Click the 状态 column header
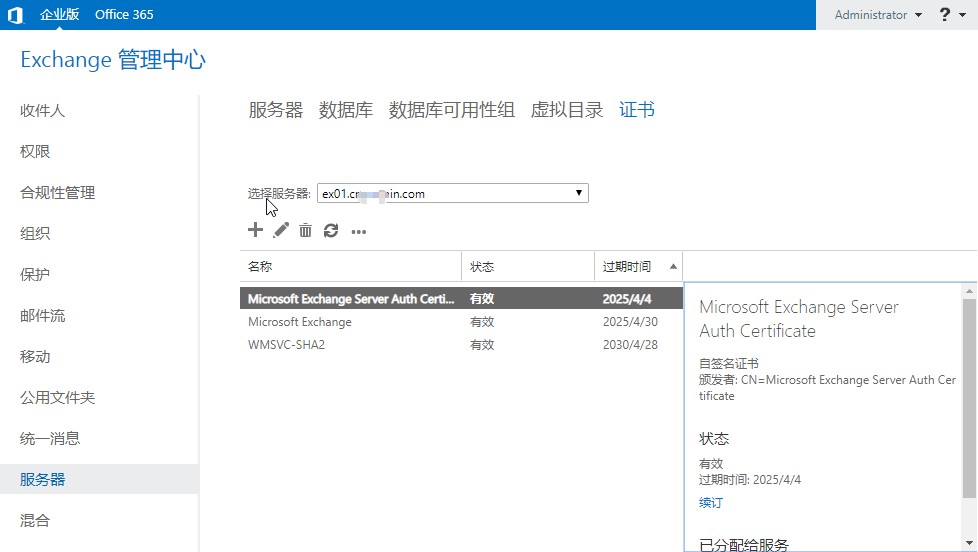Screen dimensions: 978x552 click(528, 266)
